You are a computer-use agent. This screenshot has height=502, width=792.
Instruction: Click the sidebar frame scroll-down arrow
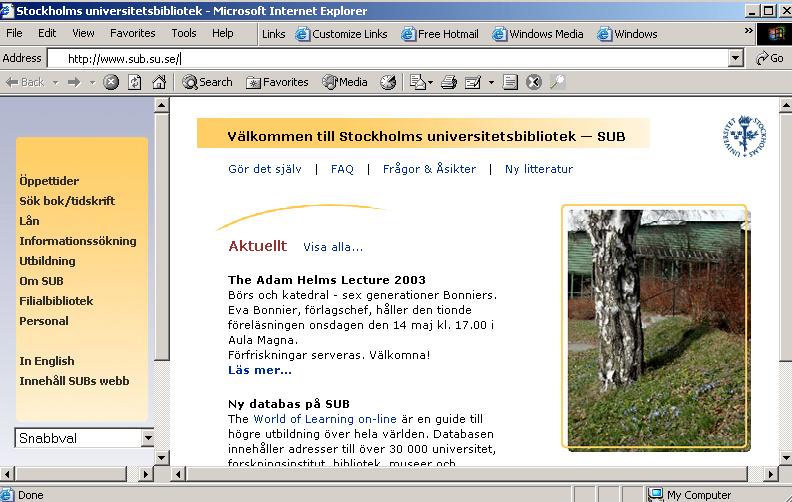(161, 458)
